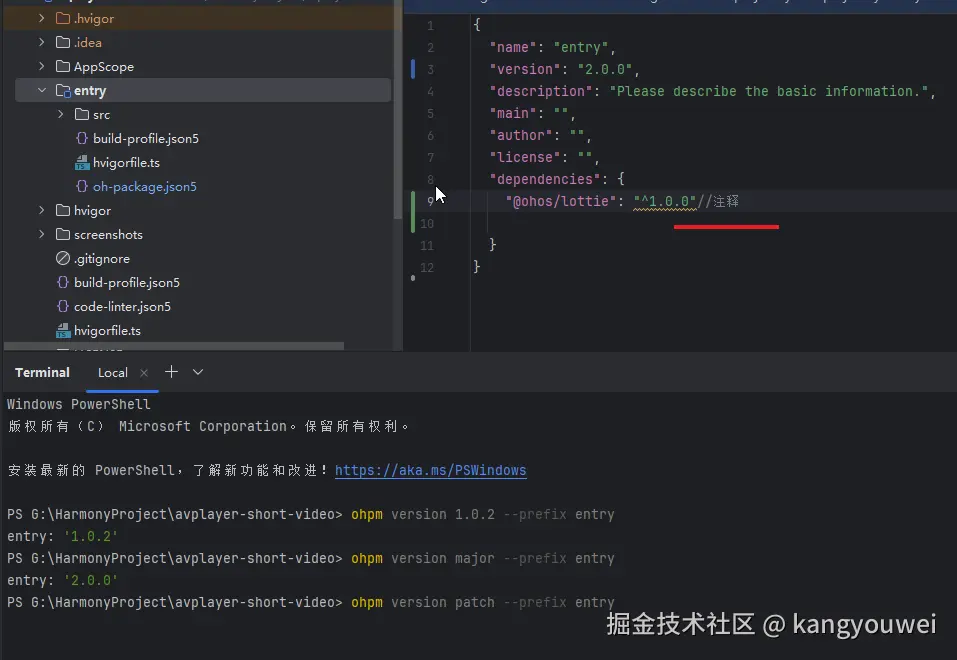Image resolution: width=957 pixels, height=660 pixels.
Task: Click the Windows PowerShell terminal line
Action: 79,404
